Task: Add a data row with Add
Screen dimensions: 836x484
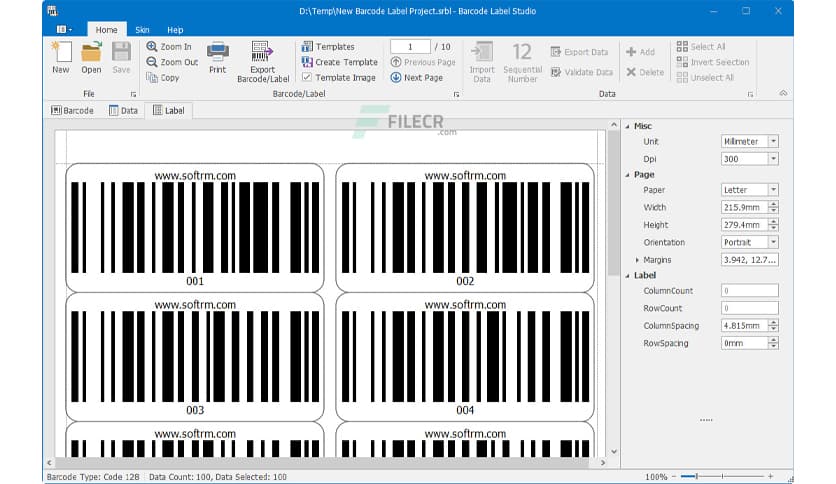Action: (640, 52)
